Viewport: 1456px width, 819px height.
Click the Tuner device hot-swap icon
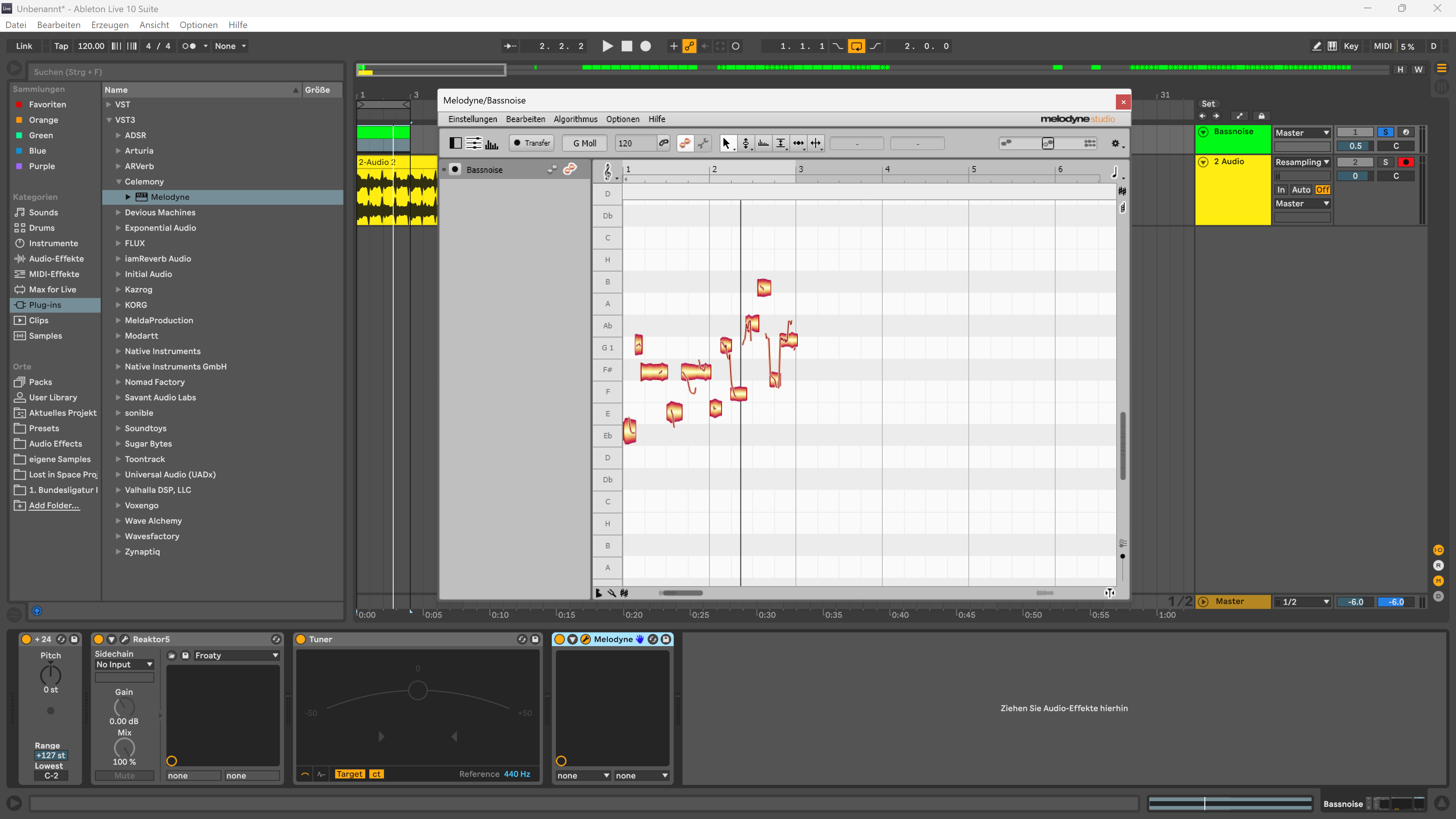click(x=522, y=639)
